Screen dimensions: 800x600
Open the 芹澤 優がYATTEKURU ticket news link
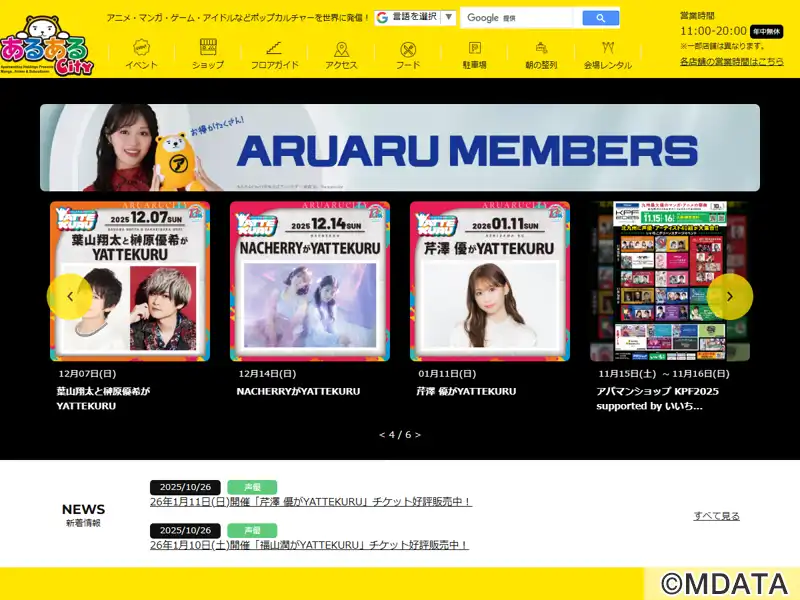pos(310,502)
